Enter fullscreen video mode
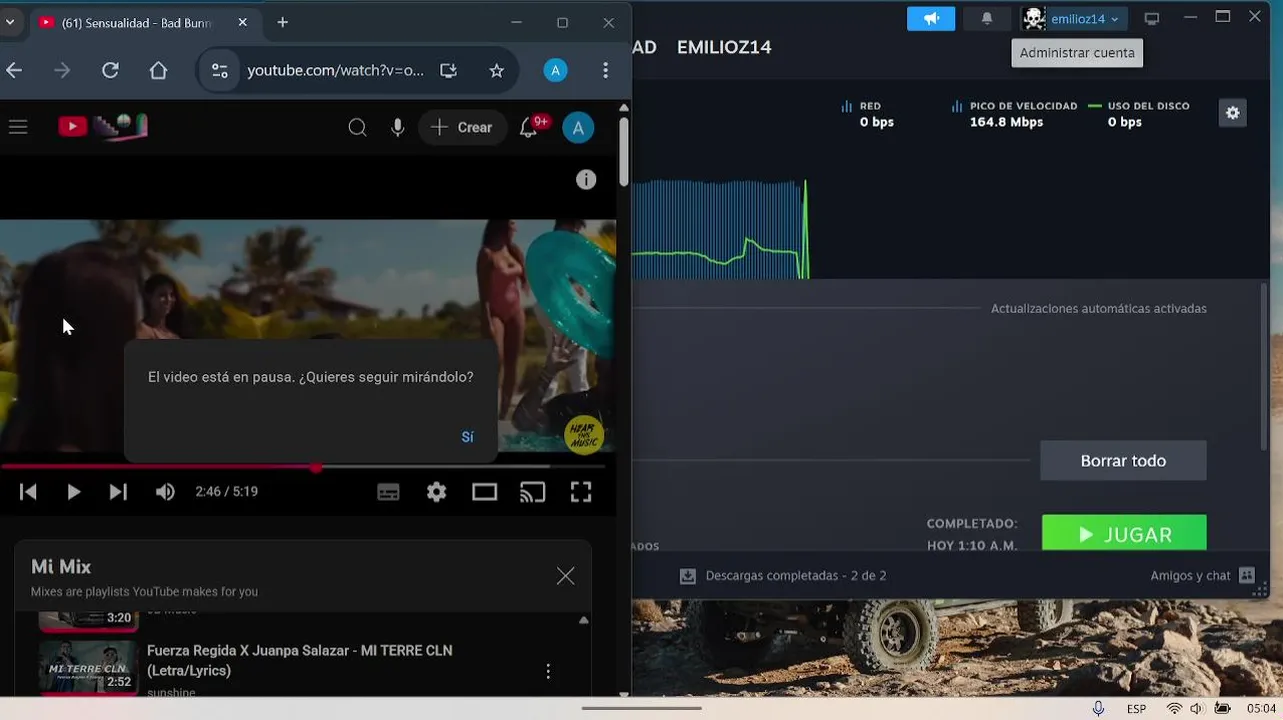The height and width of the screenshot is (720, 1283). 581,491
